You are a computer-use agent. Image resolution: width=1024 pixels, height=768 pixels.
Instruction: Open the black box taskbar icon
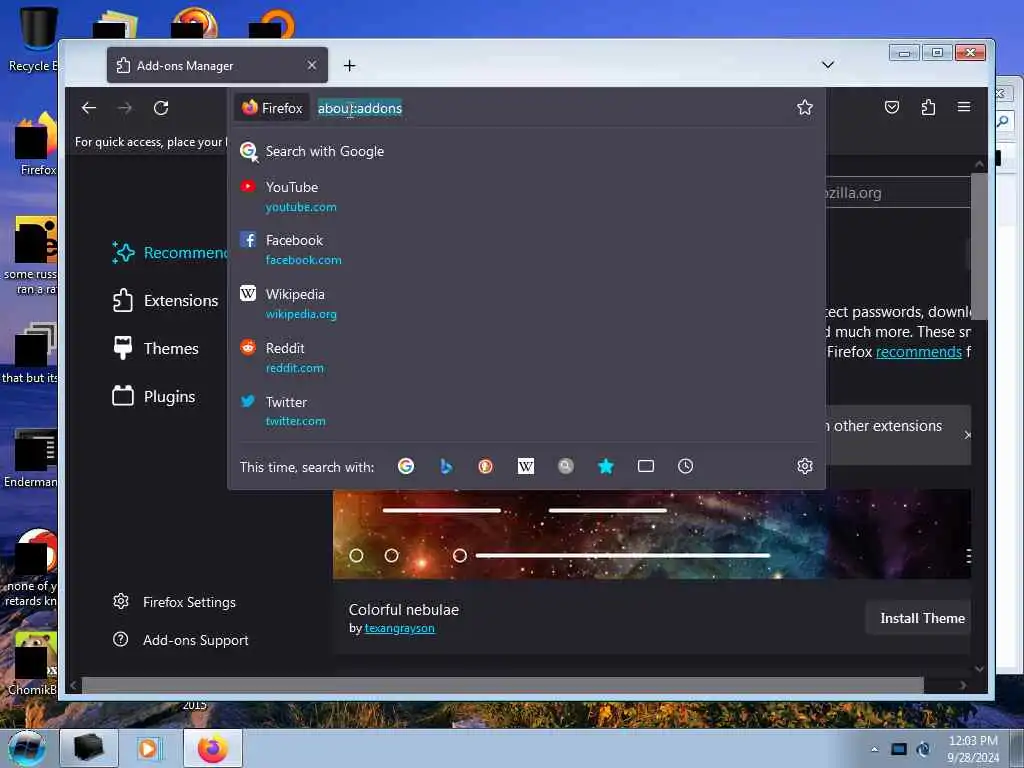(89, 748)
